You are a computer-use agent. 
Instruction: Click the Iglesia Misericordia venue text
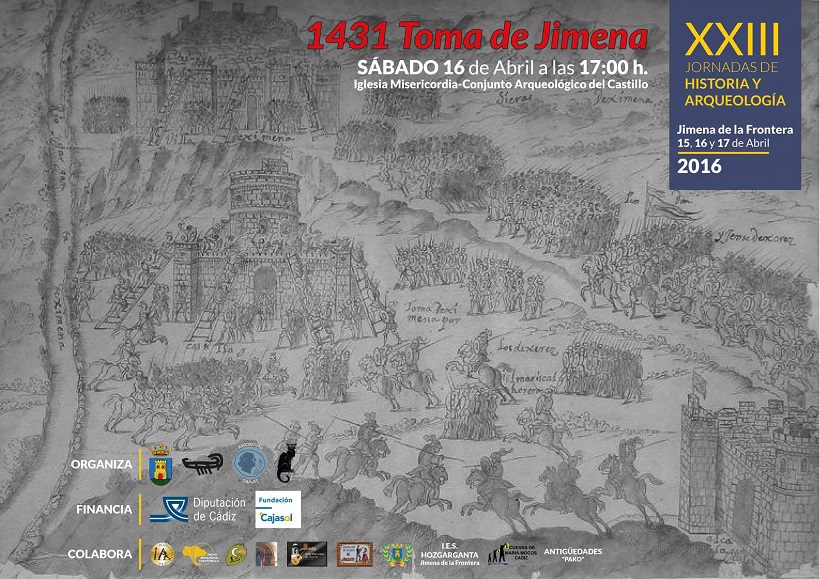point(500,85)
